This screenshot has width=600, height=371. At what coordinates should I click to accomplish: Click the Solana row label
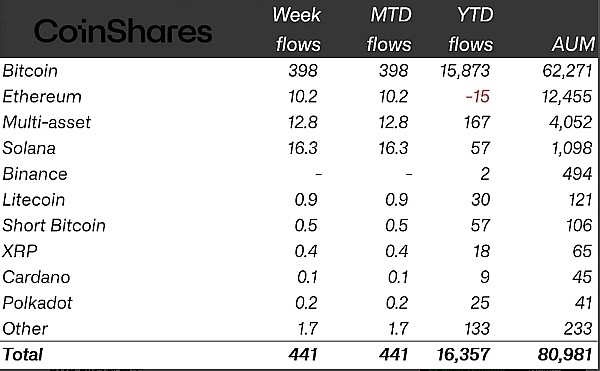coord(29,148)
